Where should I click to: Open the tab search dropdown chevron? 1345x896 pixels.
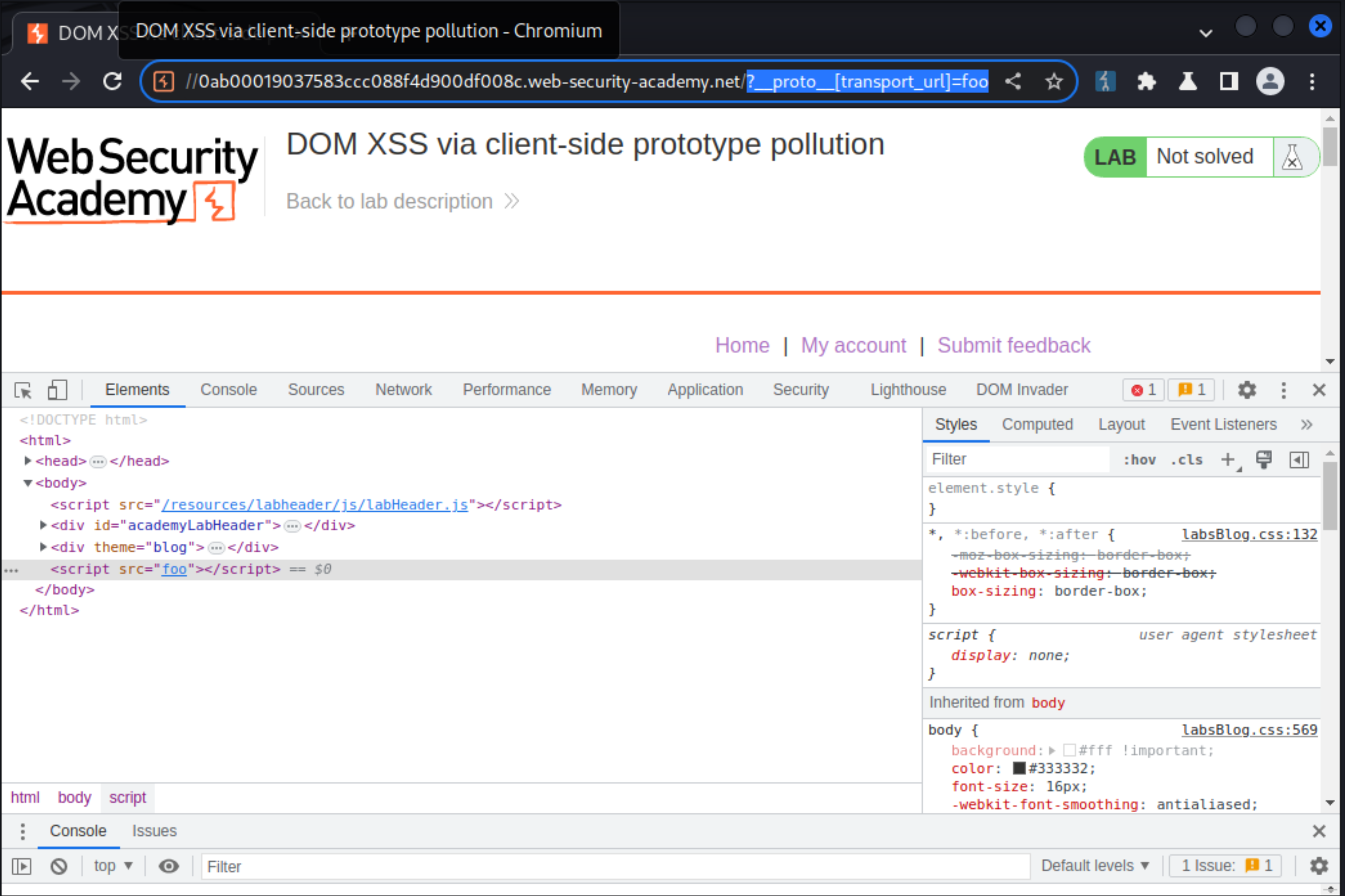(x=1206, y=33)
